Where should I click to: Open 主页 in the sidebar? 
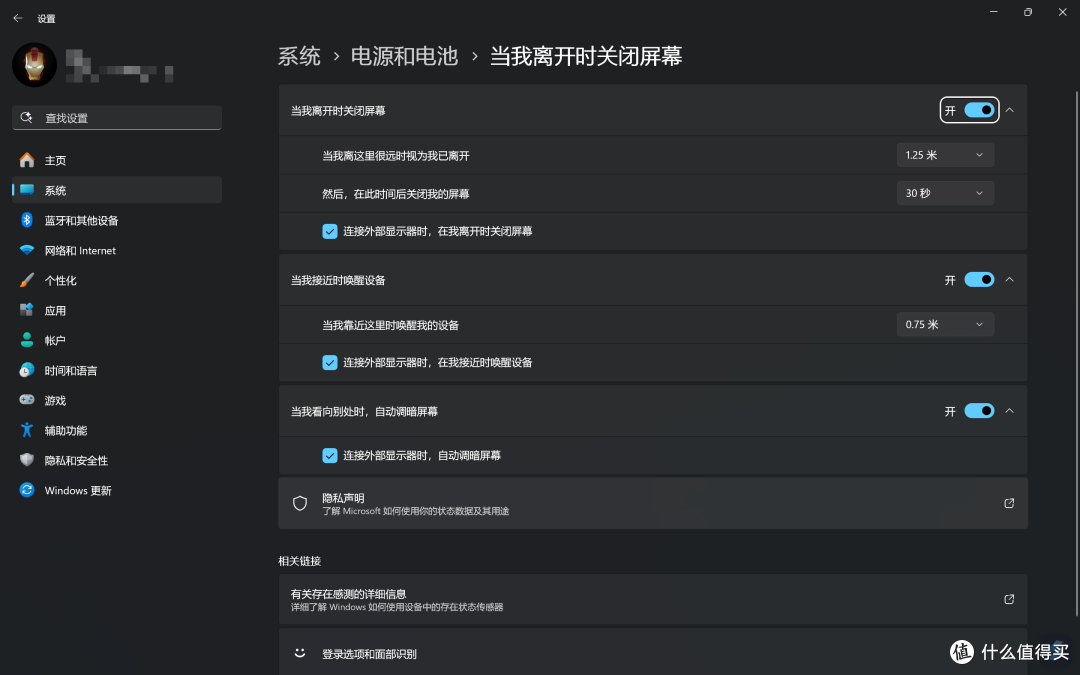pyautogui.click(x=117, y=160)
